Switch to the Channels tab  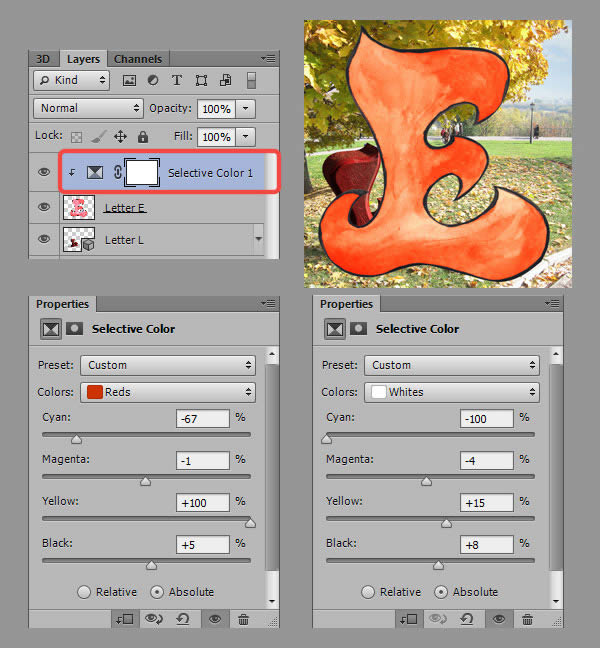tap(138, 59)
